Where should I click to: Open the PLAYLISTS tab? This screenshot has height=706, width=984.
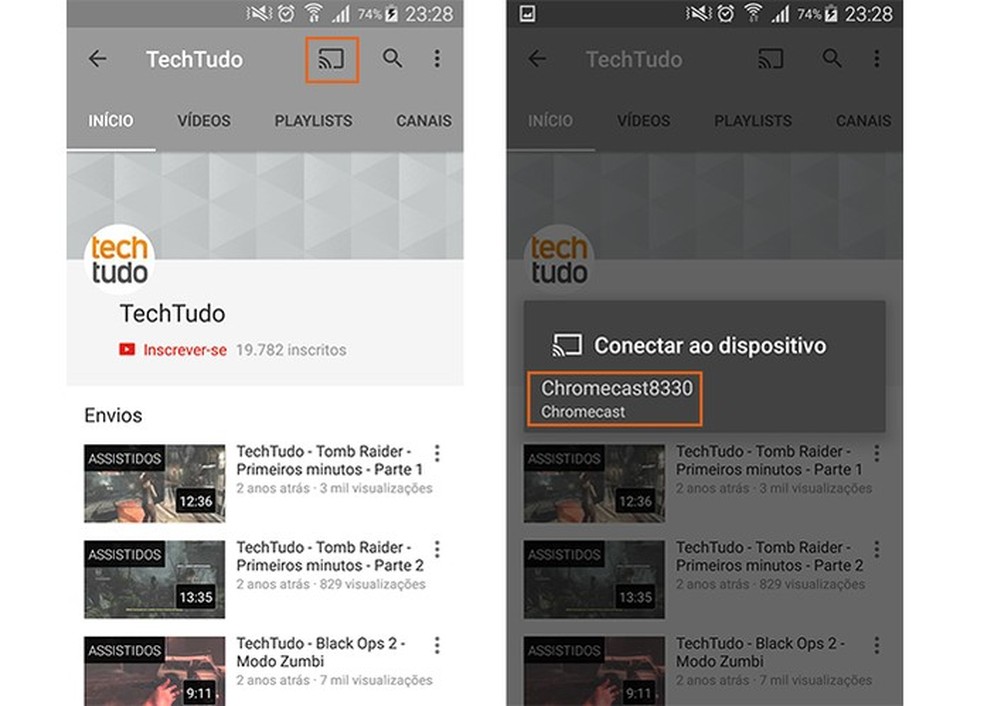313,120
